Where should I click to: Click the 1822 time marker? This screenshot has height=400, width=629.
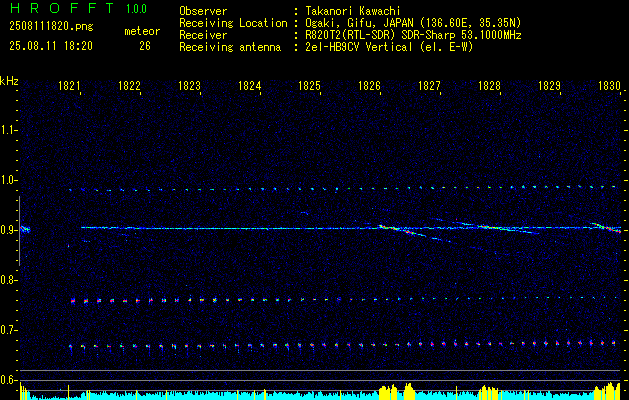(x=129, y=86)
